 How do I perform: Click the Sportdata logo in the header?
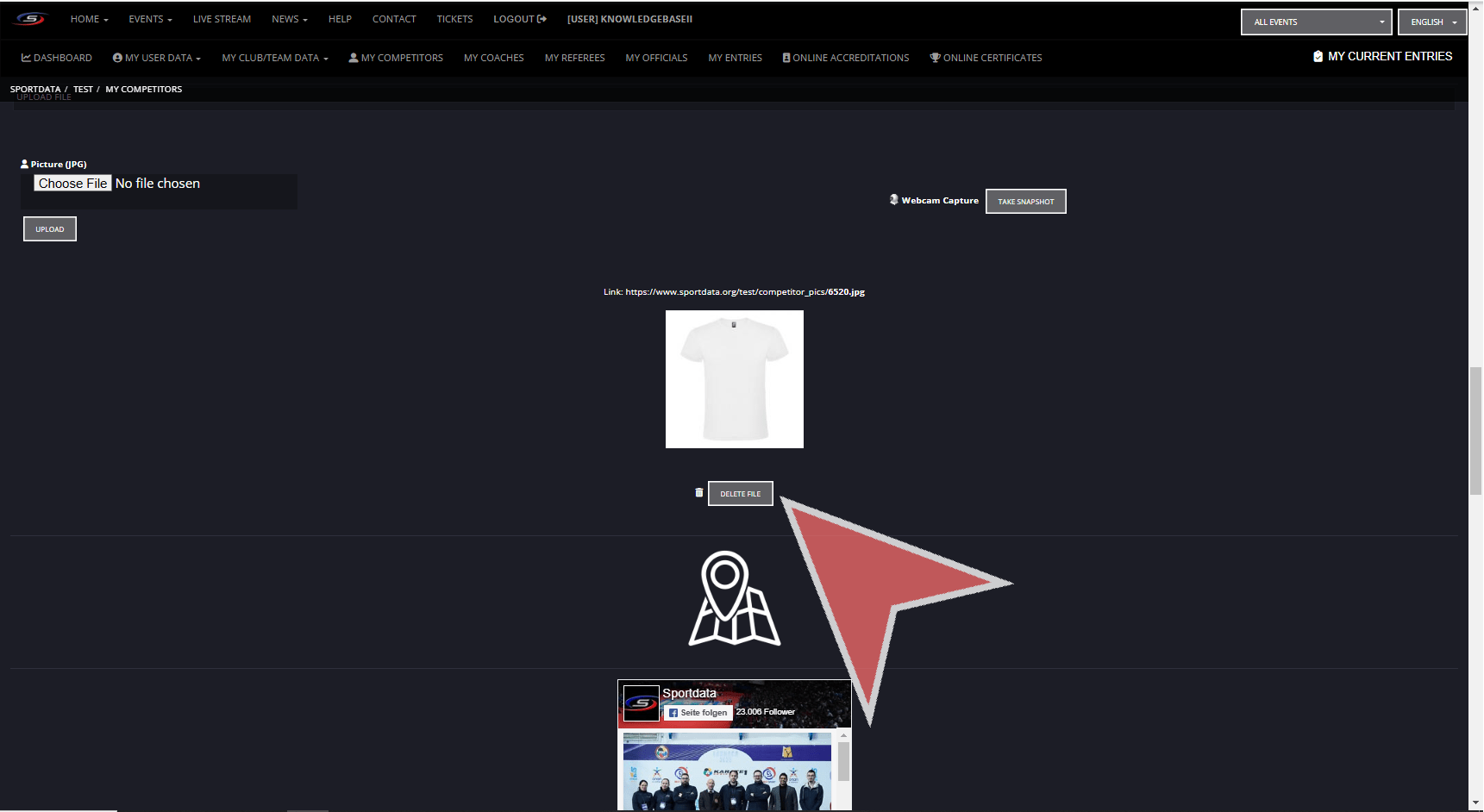[x=29, y=19]
